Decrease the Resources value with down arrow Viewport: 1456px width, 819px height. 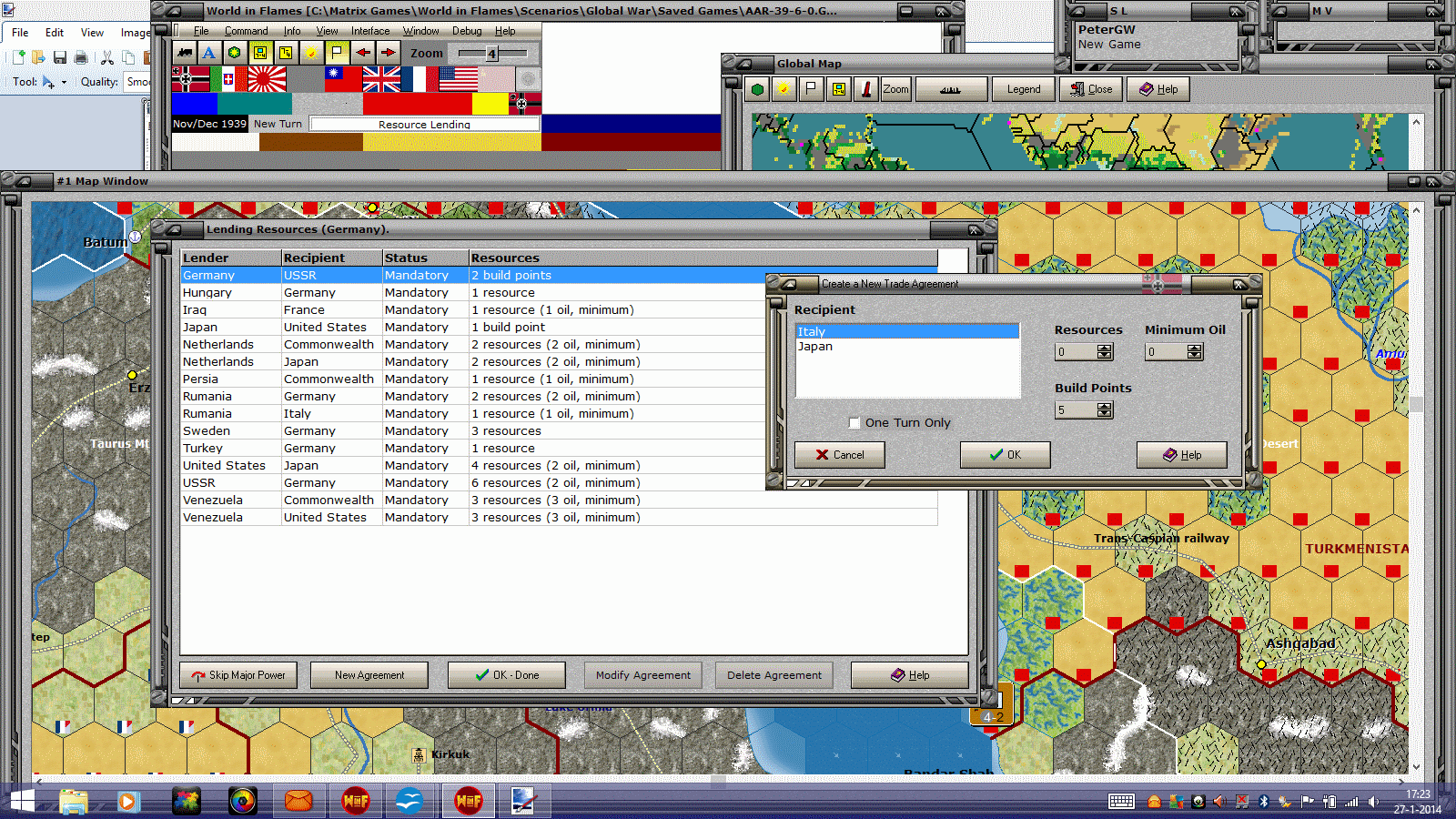click(x=1105, y=356)
